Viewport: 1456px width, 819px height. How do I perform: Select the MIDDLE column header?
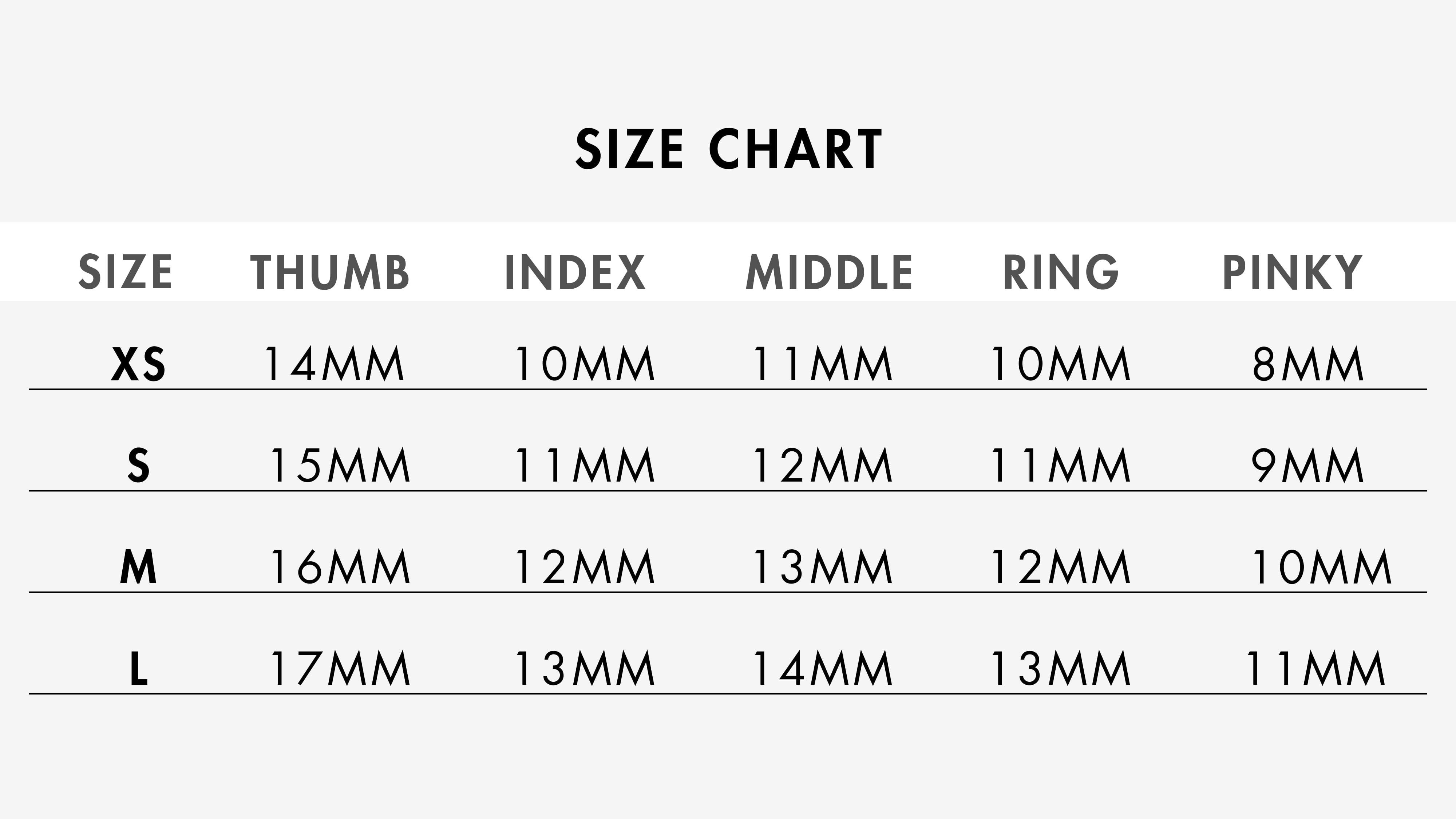(829, 272)
